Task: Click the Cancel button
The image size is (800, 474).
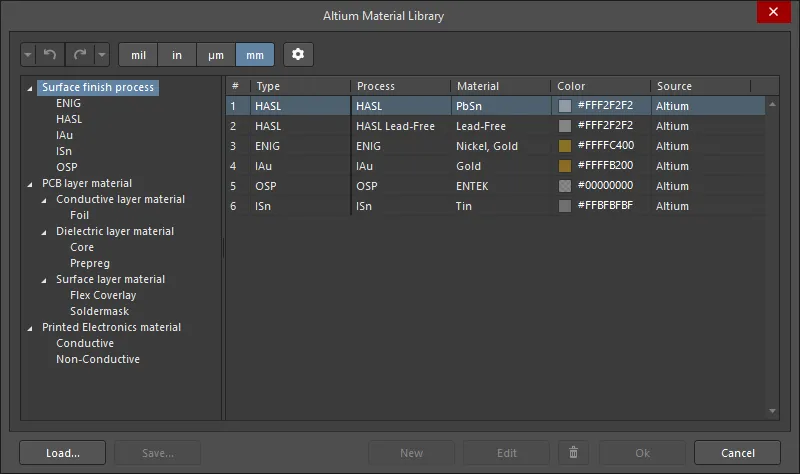Action: click(x=738, y=453)
